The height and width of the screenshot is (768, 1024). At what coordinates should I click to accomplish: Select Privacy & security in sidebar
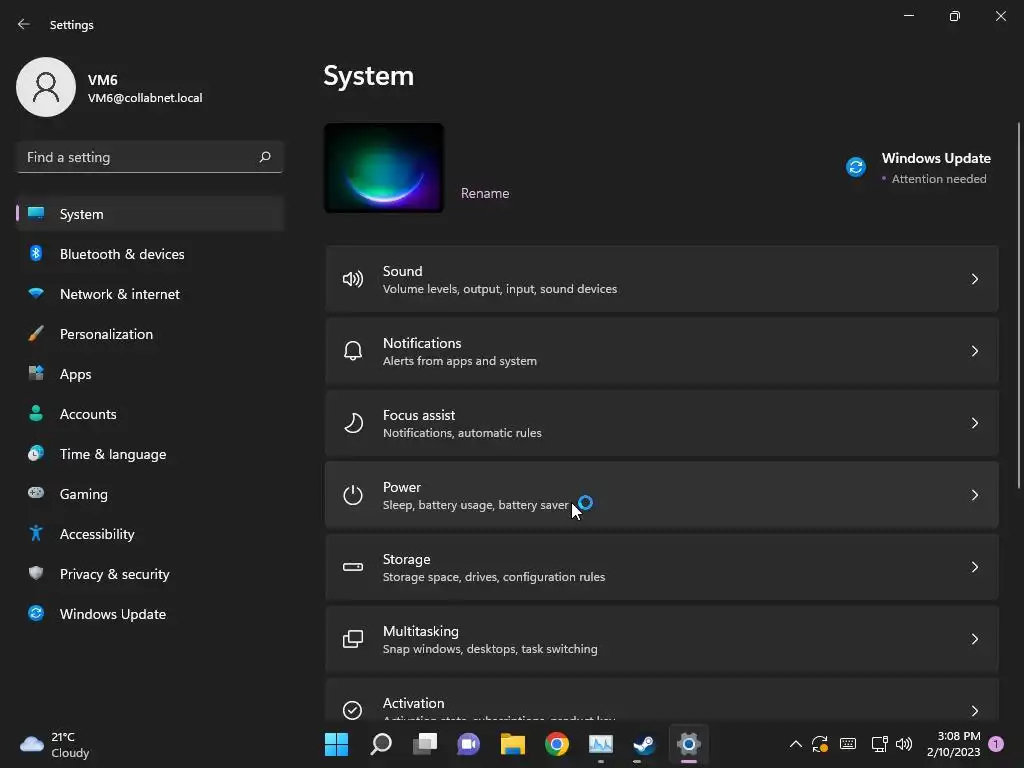[x=150, y=573]
